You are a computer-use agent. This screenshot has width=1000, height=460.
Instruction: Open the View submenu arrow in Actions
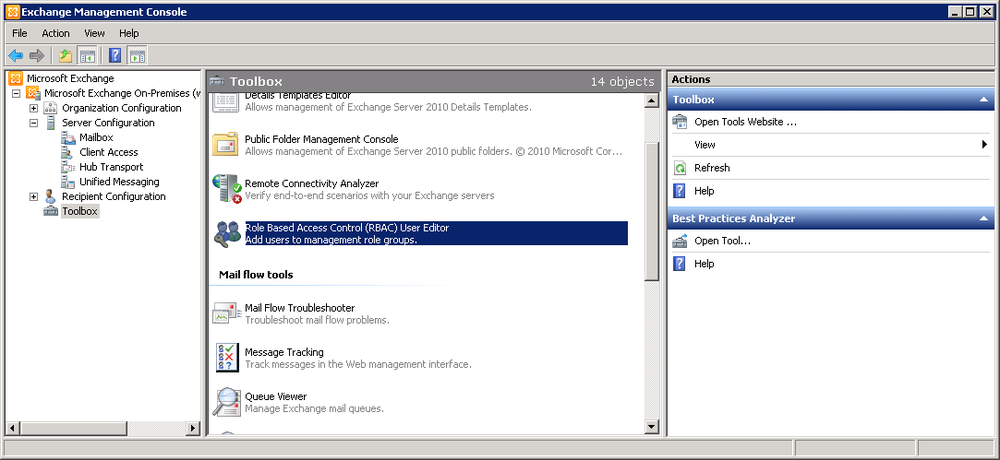pyautogui.click(x=985, y=145)
